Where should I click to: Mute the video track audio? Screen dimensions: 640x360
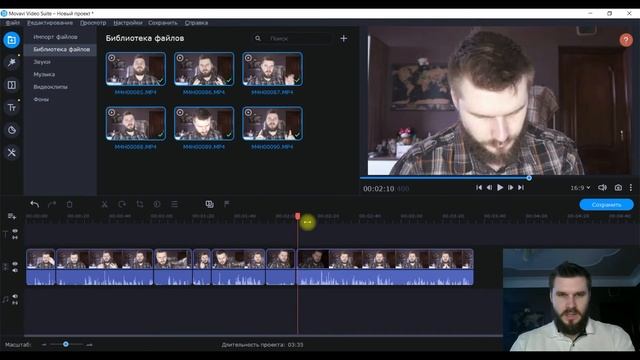coord(15,271)
